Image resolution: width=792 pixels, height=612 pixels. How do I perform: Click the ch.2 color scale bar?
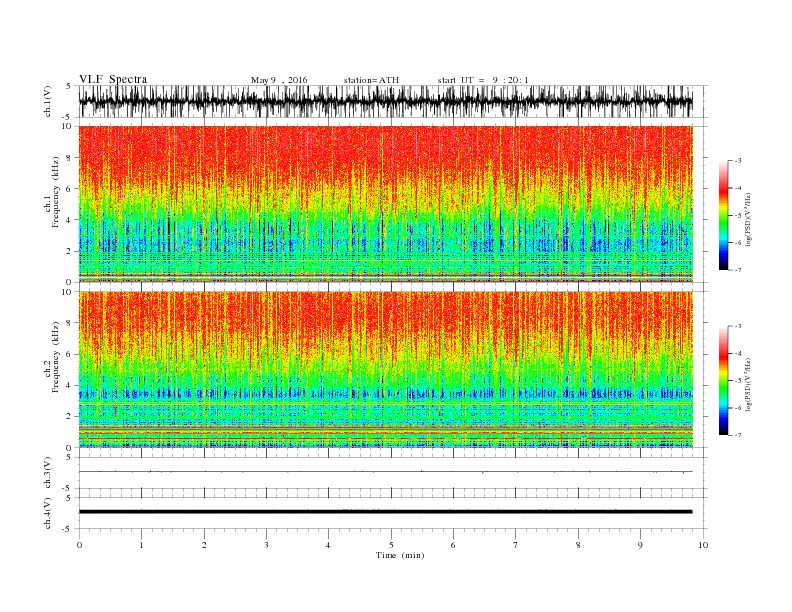coord(723,381)
